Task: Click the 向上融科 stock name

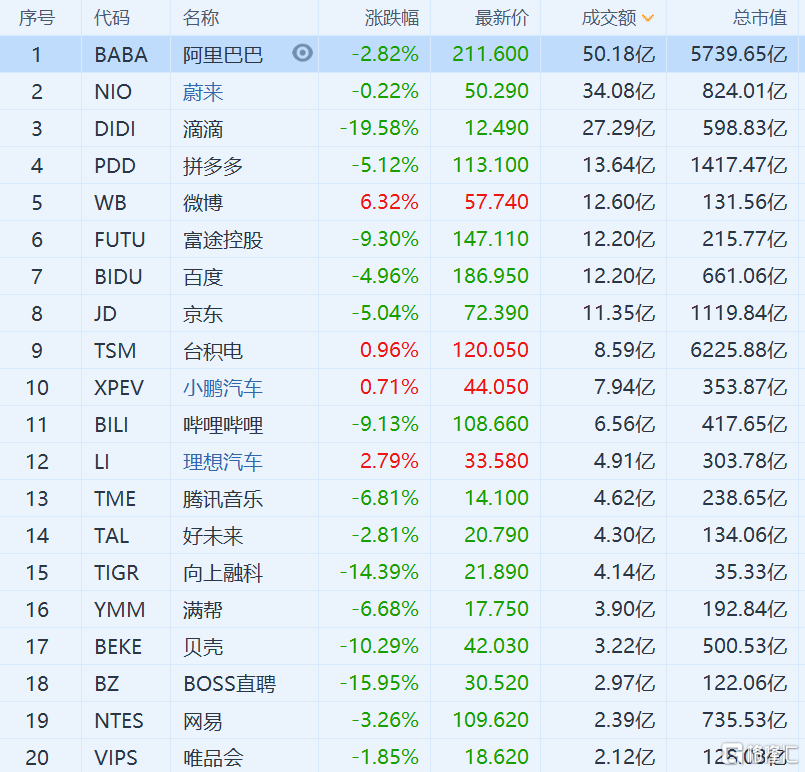Action: pos(223,572)
